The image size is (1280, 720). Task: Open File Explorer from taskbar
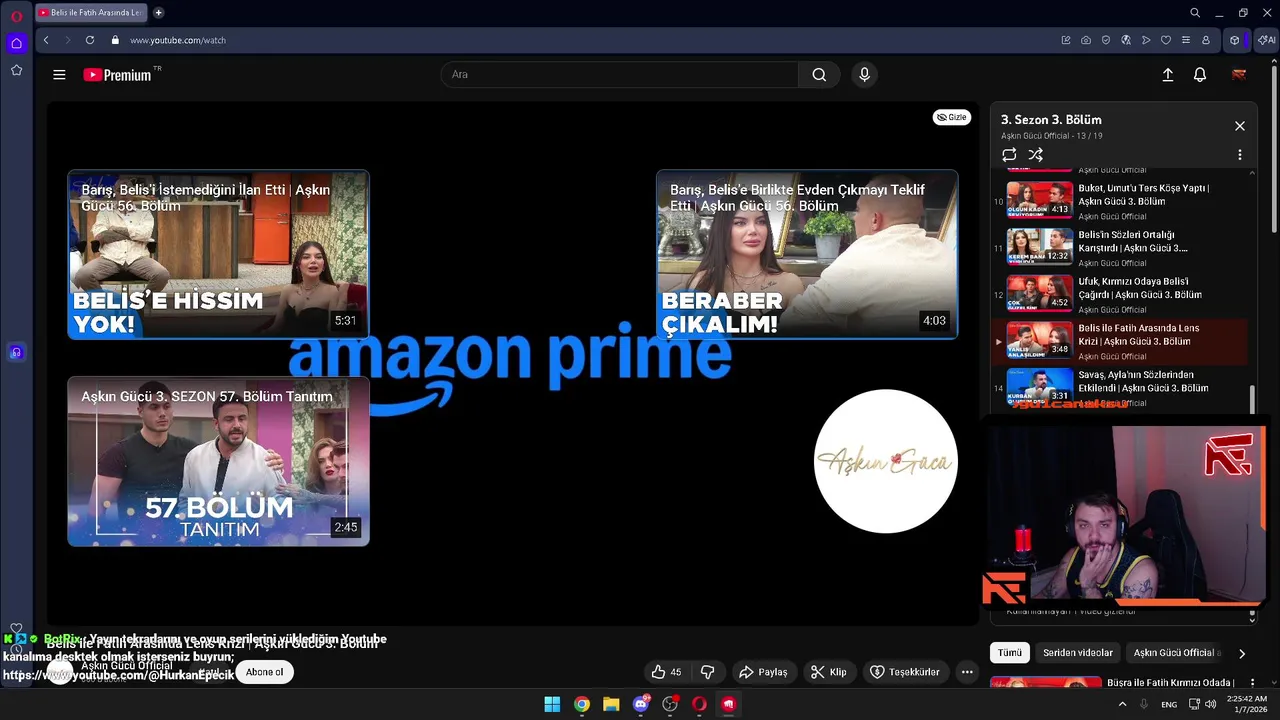611,704
